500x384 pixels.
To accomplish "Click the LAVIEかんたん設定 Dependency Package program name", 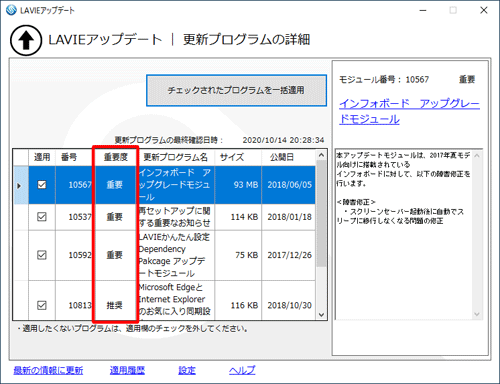I will 176,255.
